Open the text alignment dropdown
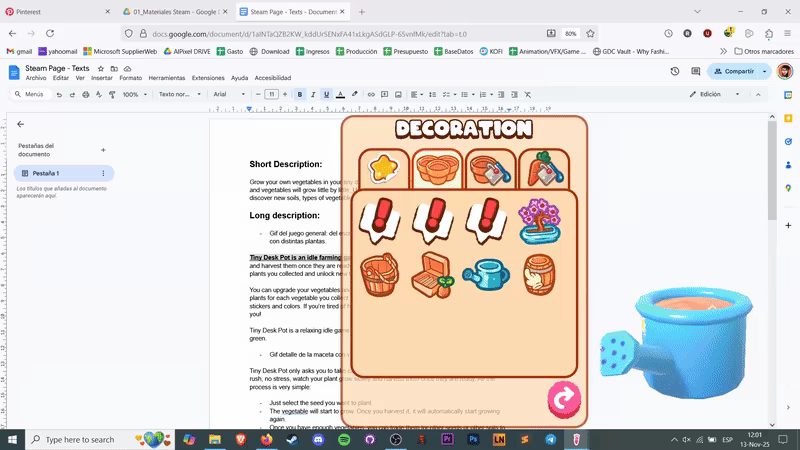The width and height of the screenshot is (800, 450). (417, 94)
